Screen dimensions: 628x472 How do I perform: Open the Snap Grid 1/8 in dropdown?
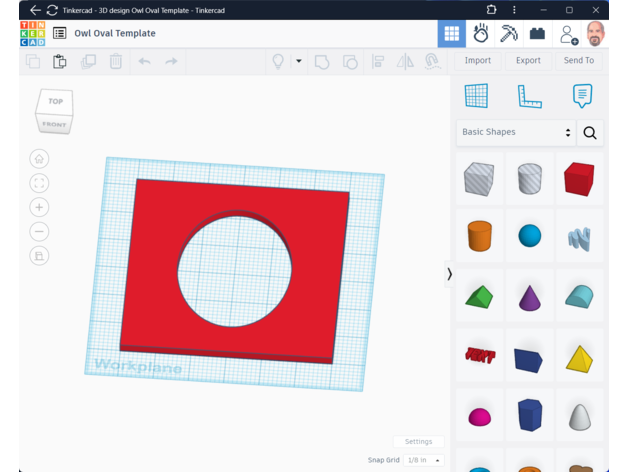point(424,460)
